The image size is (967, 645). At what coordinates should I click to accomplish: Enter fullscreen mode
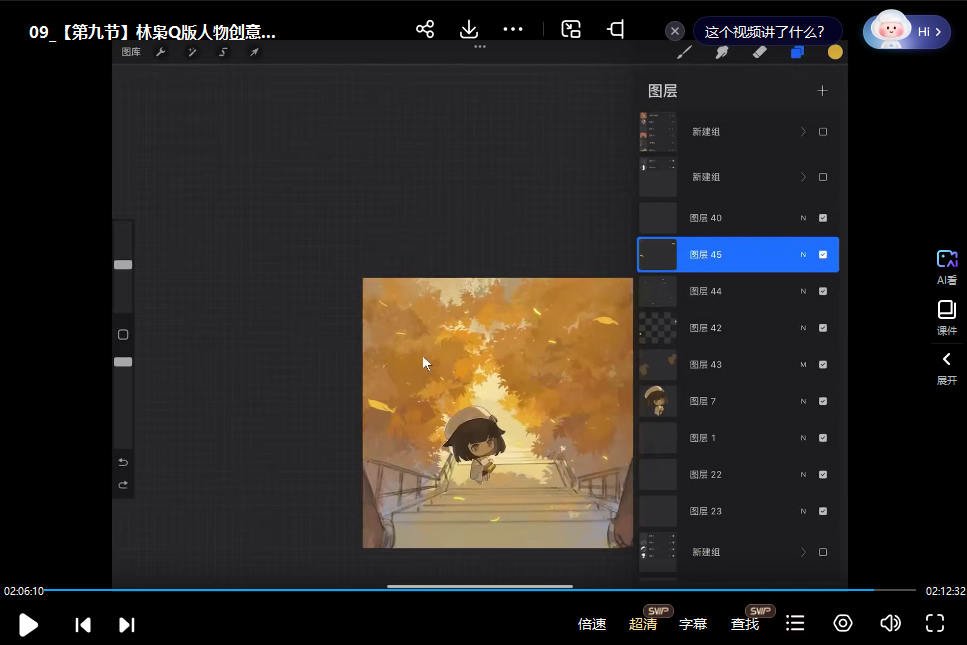click(935, 623)
